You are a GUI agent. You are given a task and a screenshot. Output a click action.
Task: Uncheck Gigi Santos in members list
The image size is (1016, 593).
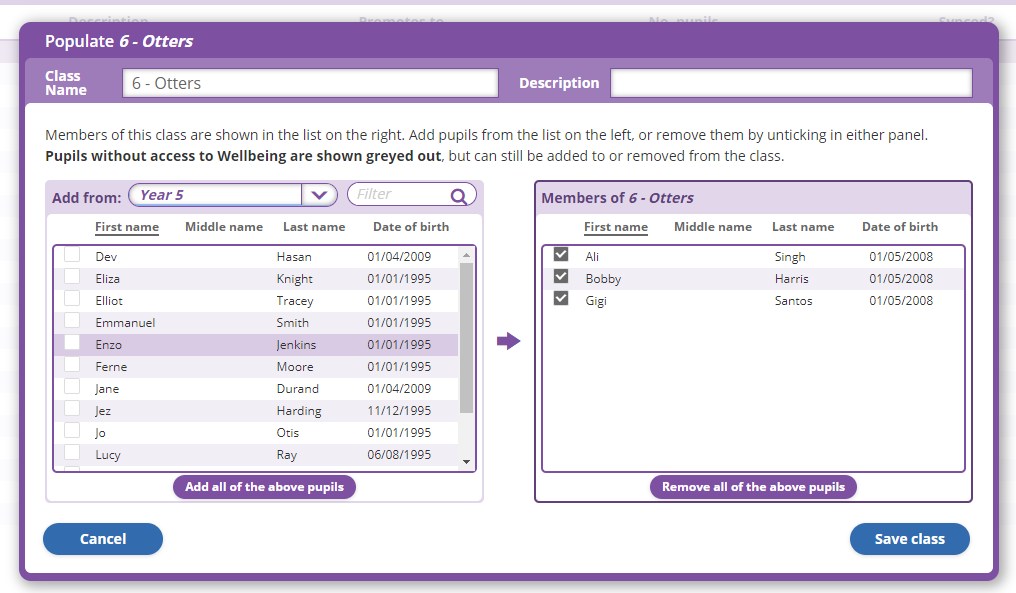click(x=561, y=299)
